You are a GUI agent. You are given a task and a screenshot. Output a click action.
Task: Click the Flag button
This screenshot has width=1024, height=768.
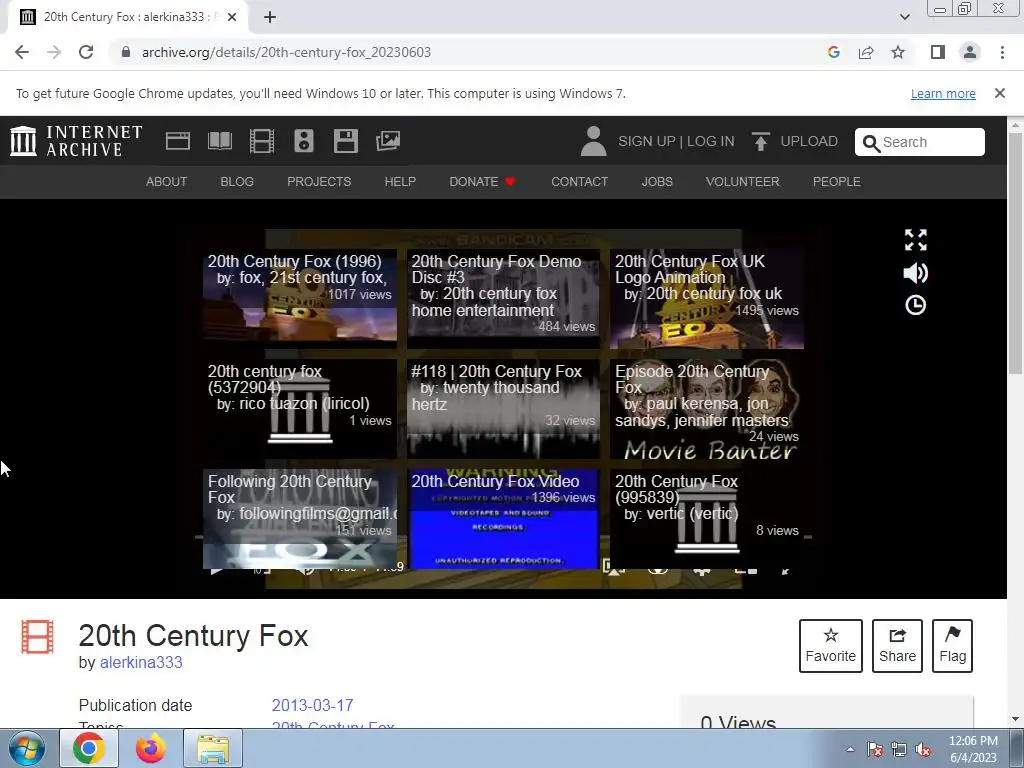(952, 646)
